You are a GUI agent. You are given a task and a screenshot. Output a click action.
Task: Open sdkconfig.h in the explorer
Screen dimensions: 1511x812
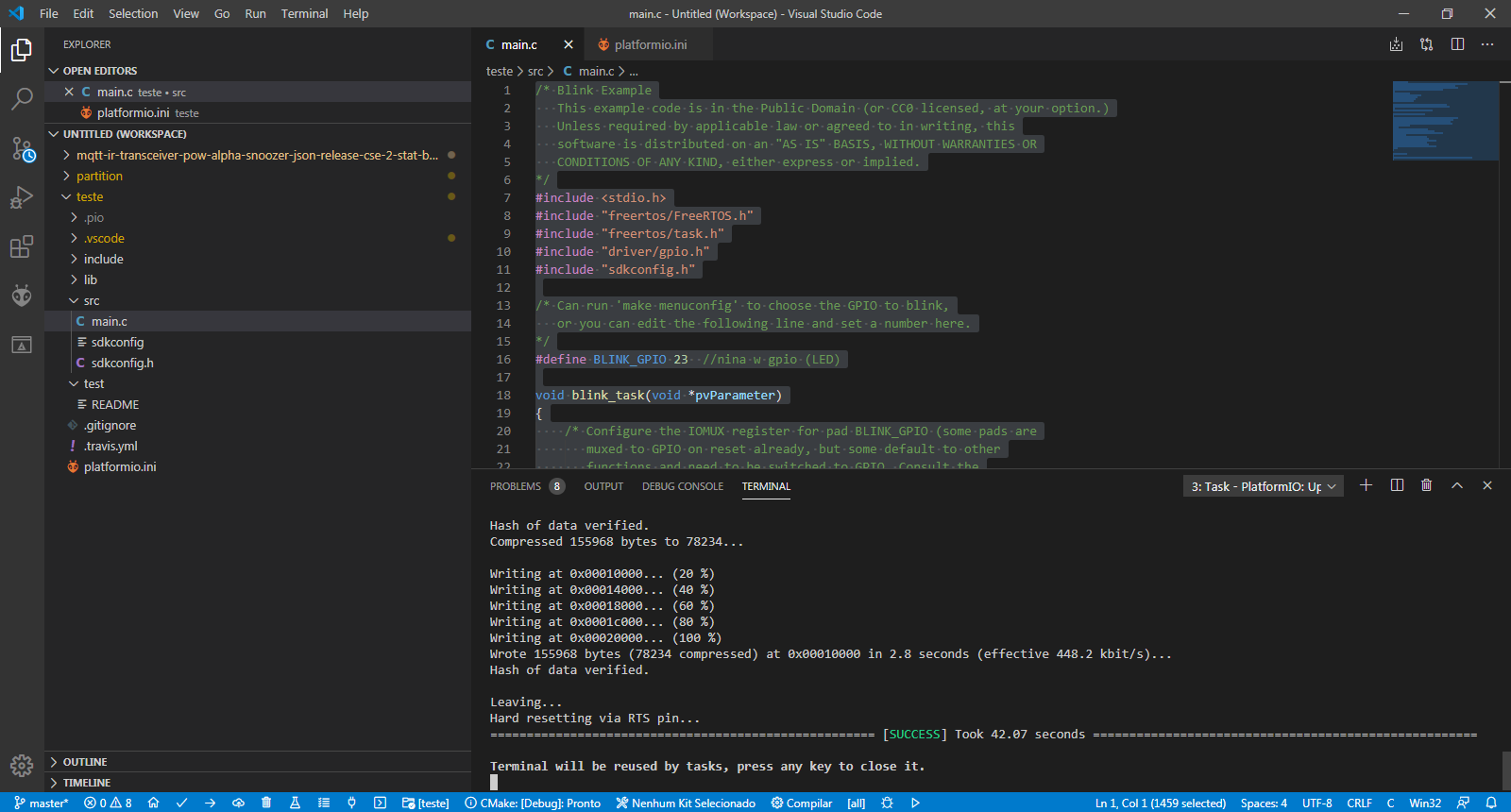258,363
